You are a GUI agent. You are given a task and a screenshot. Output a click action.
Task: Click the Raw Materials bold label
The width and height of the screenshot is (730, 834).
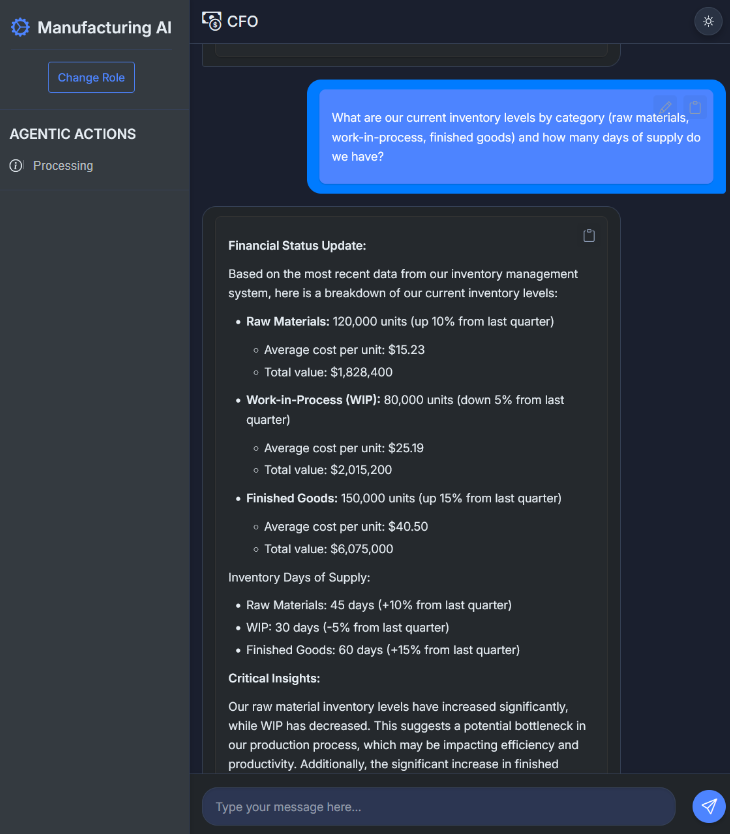pos(288,322)
